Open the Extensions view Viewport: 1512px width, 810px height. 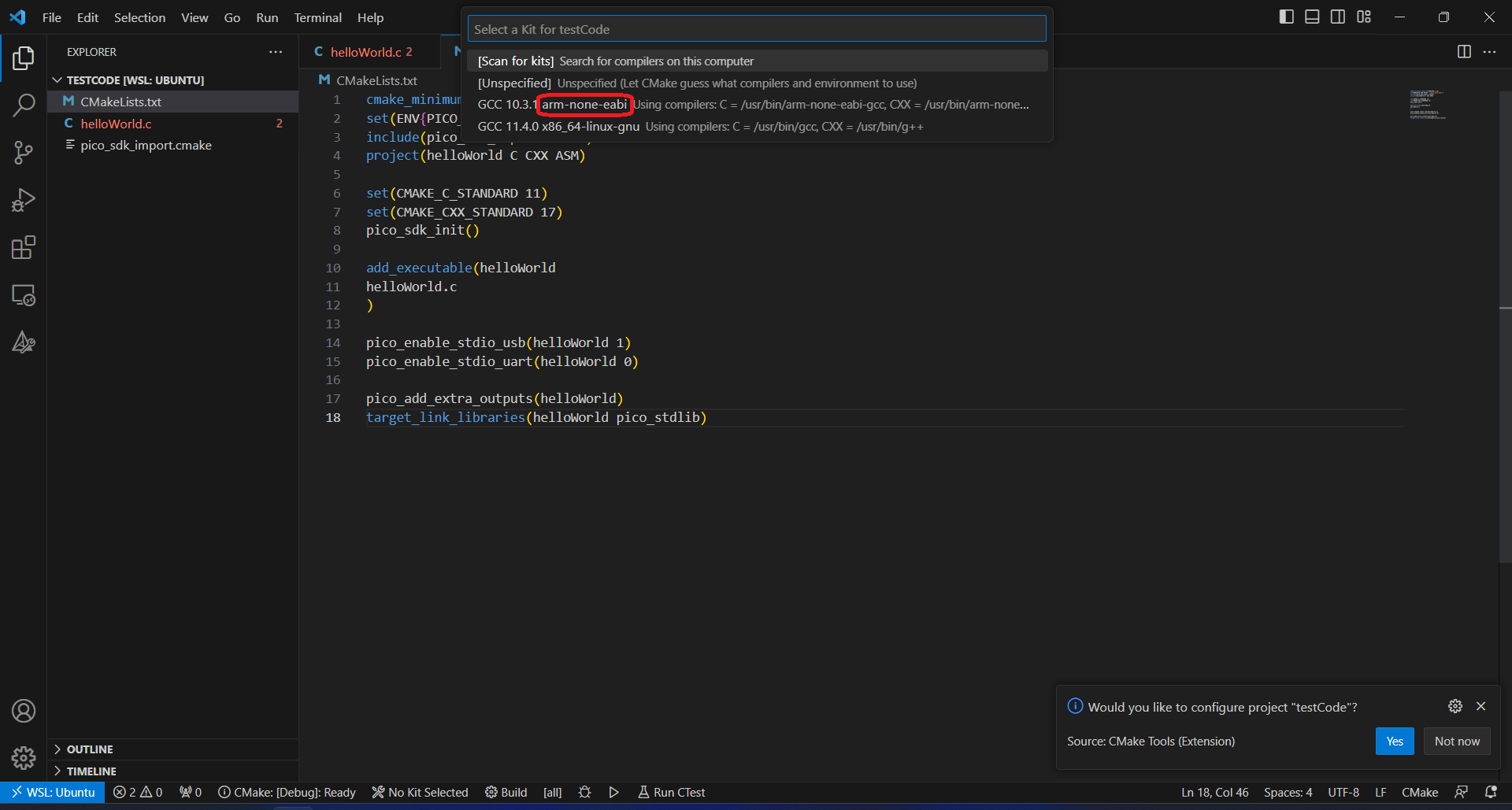pos(24,248)
